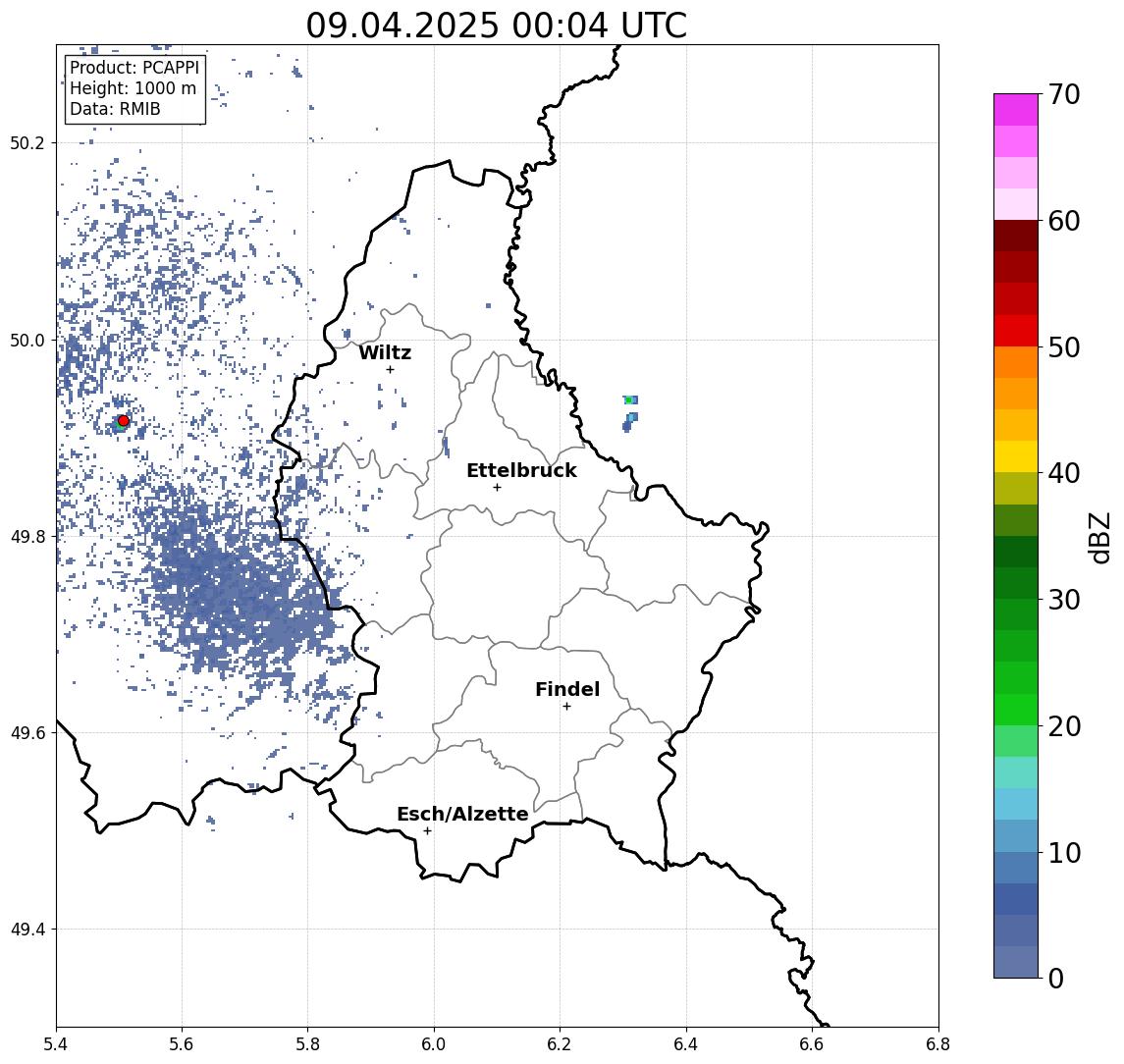Image resolution: width=1124 pixels, height=1064 pixels.
Task: Click the 6.0 longitude tick label
Action: tap(435, 1044)
